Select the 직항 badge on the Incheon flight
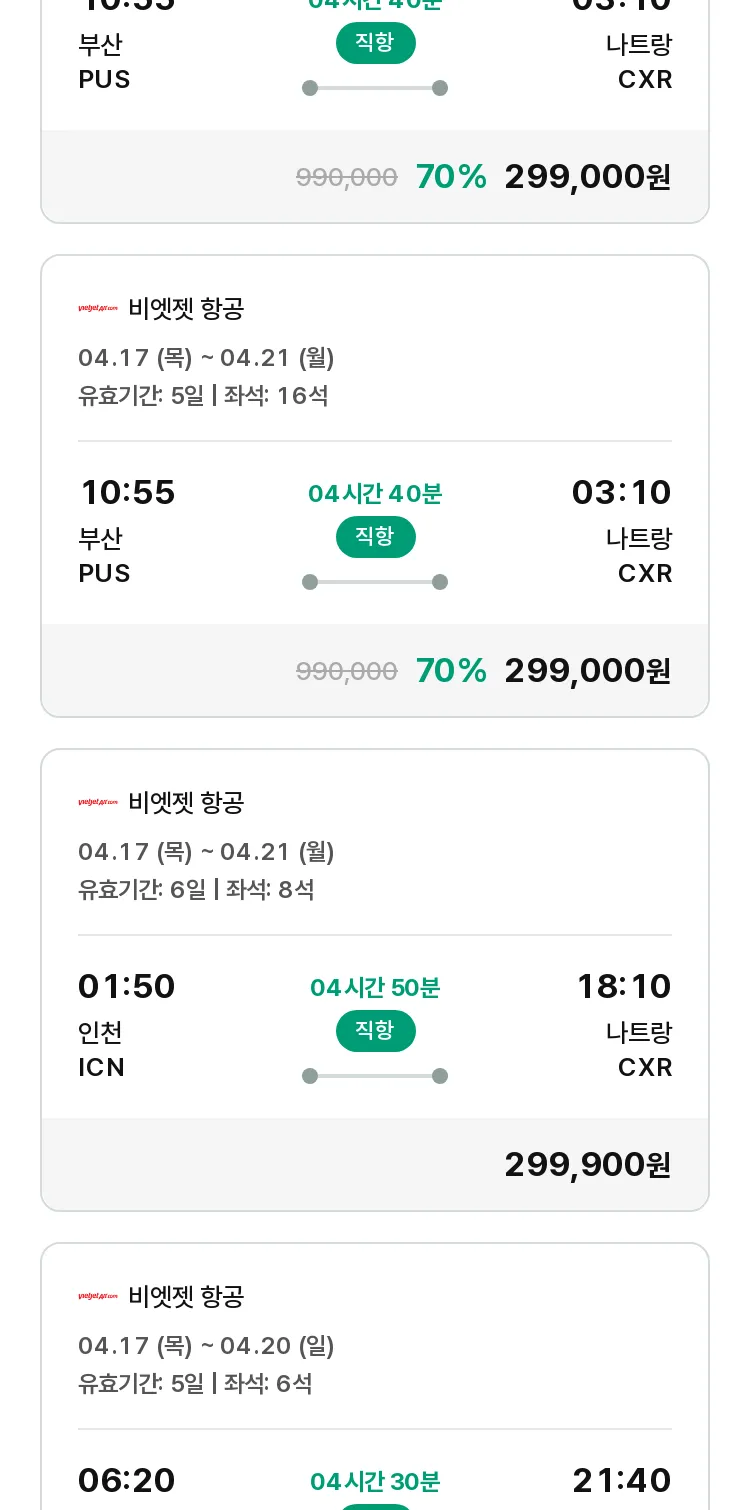Viewport: 750px width, 1510px height. pyautogui.click(x=375, y=1031)
